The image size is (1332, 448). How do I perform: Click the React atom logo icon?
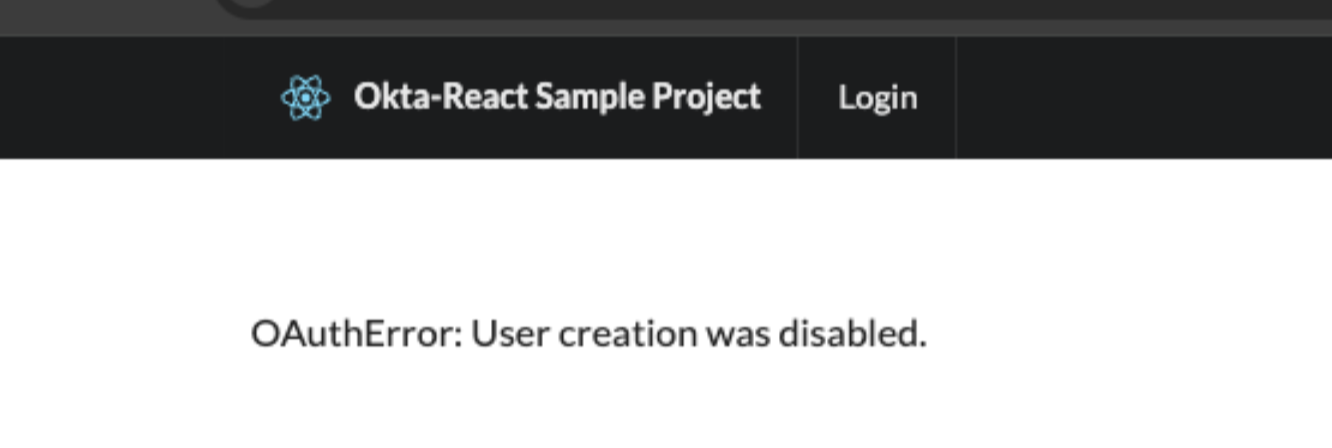tap(305, 98)
